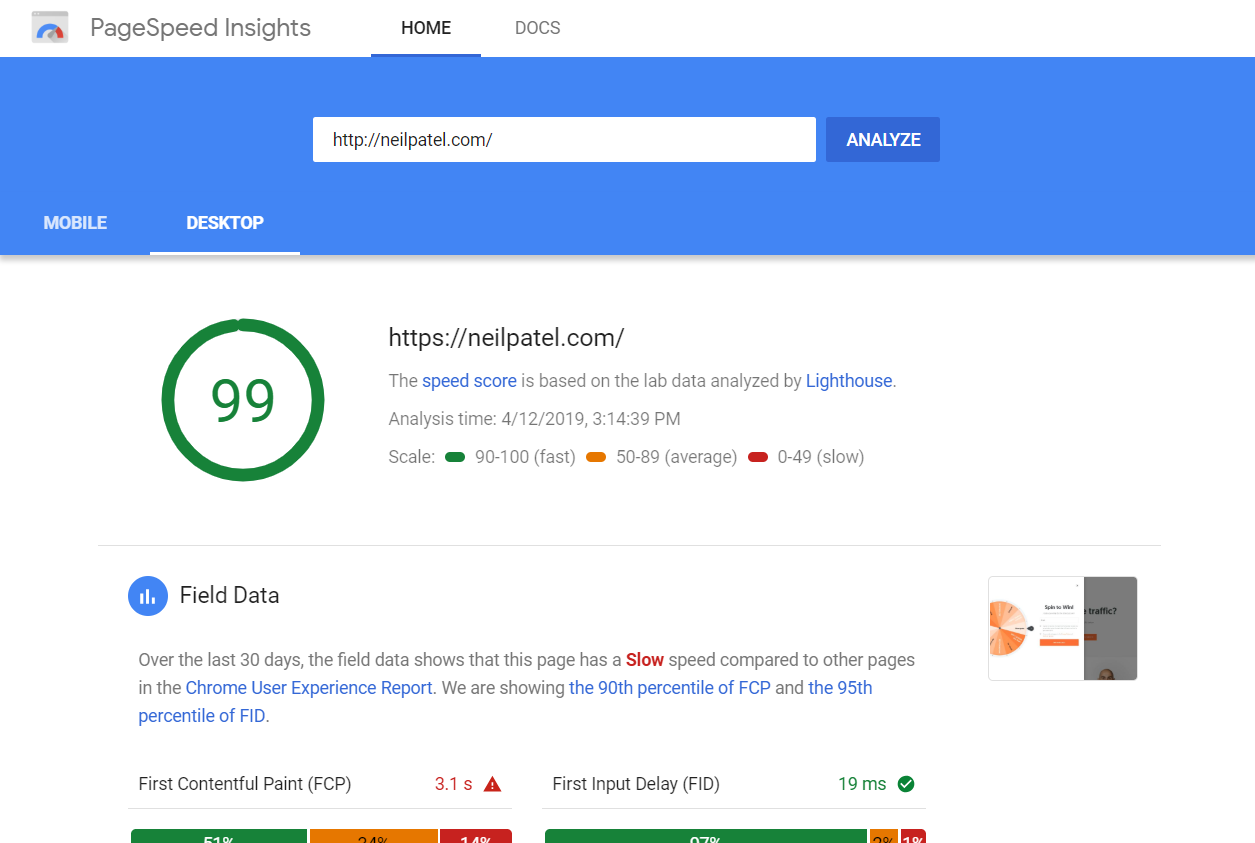
Task: Click into the URL input field
Action: (x=564, y=140)
